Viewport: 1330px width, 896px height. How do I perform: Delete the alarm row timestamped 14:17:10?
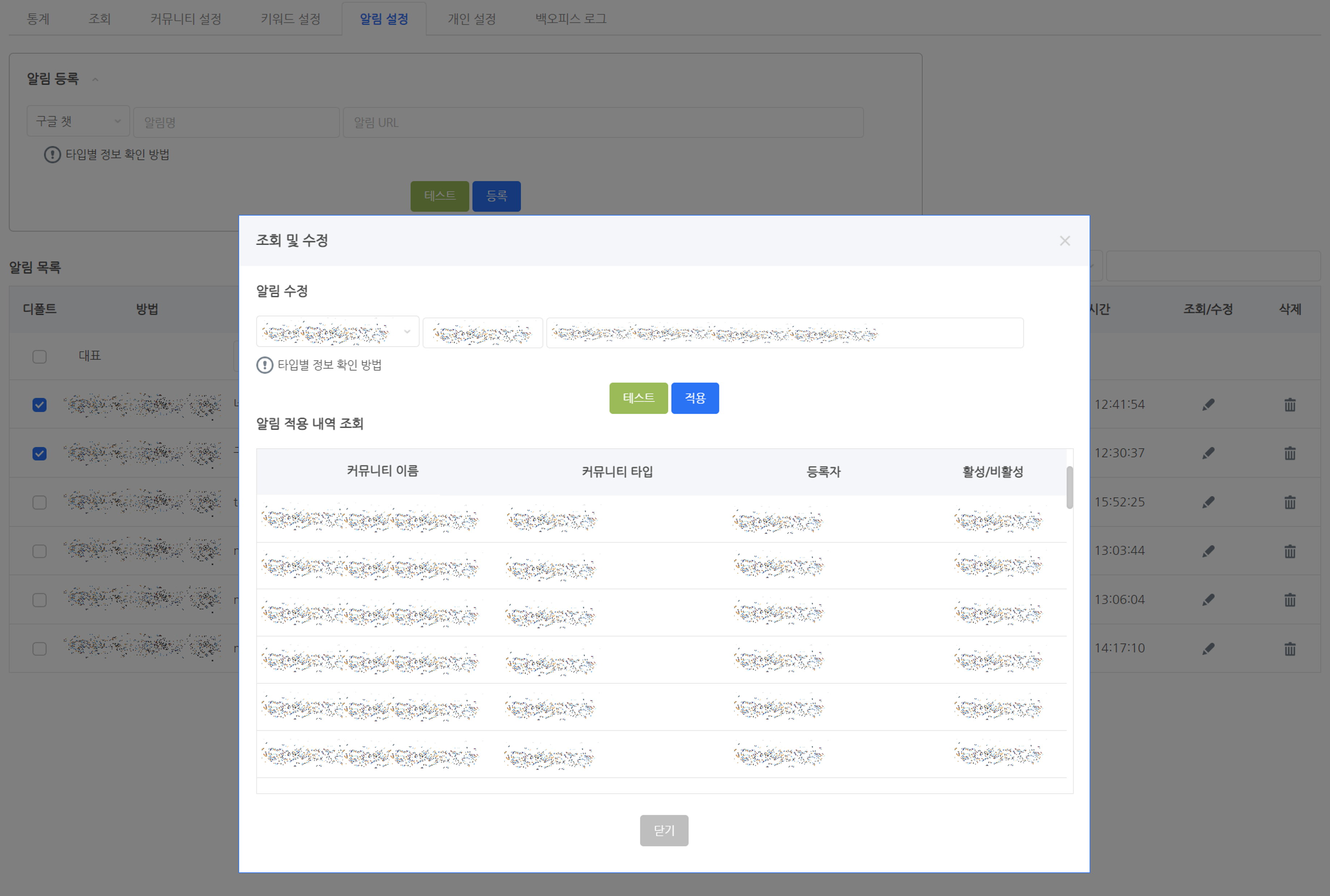pos(1289,649)
